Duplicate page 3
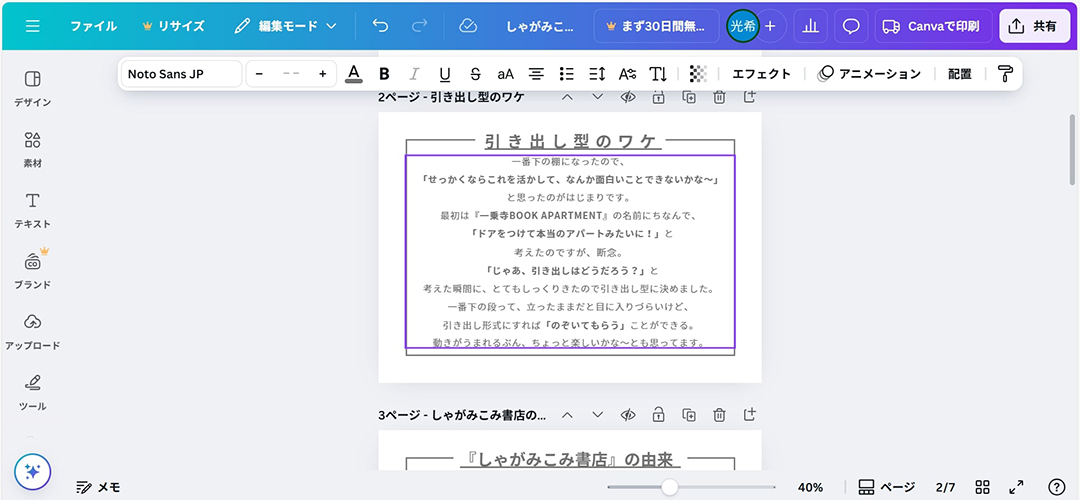1080x500 pixels. point(689,415)
